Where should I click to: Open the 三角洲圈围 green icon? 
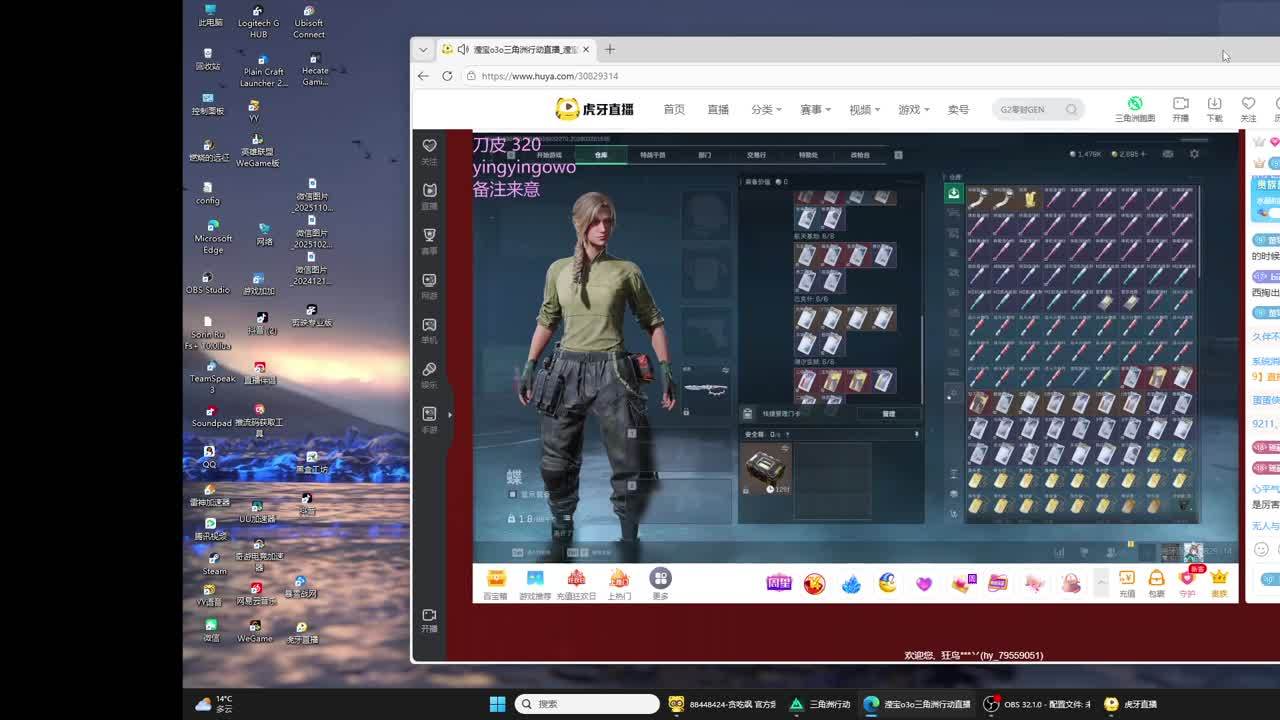[1135, 108]
